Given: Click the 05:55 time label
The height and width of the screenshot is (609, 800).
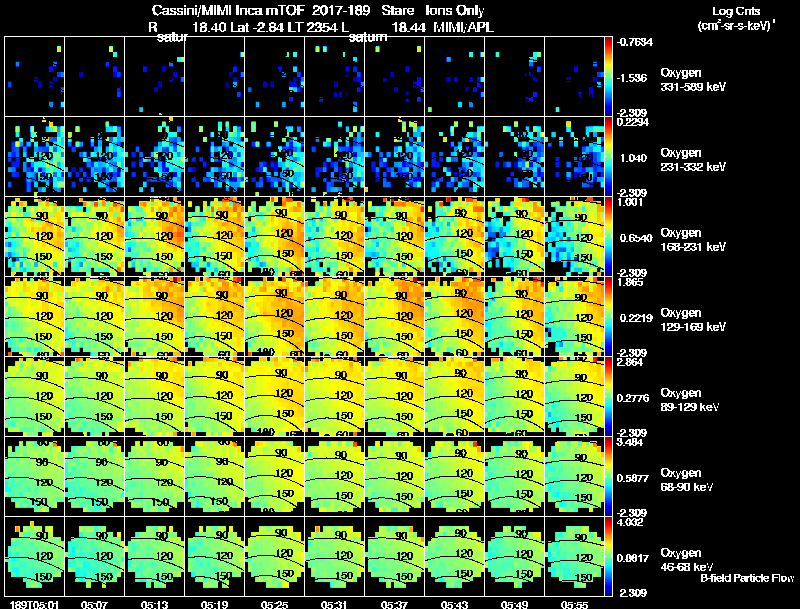Looking at the screenshot, I should [574, 605].
